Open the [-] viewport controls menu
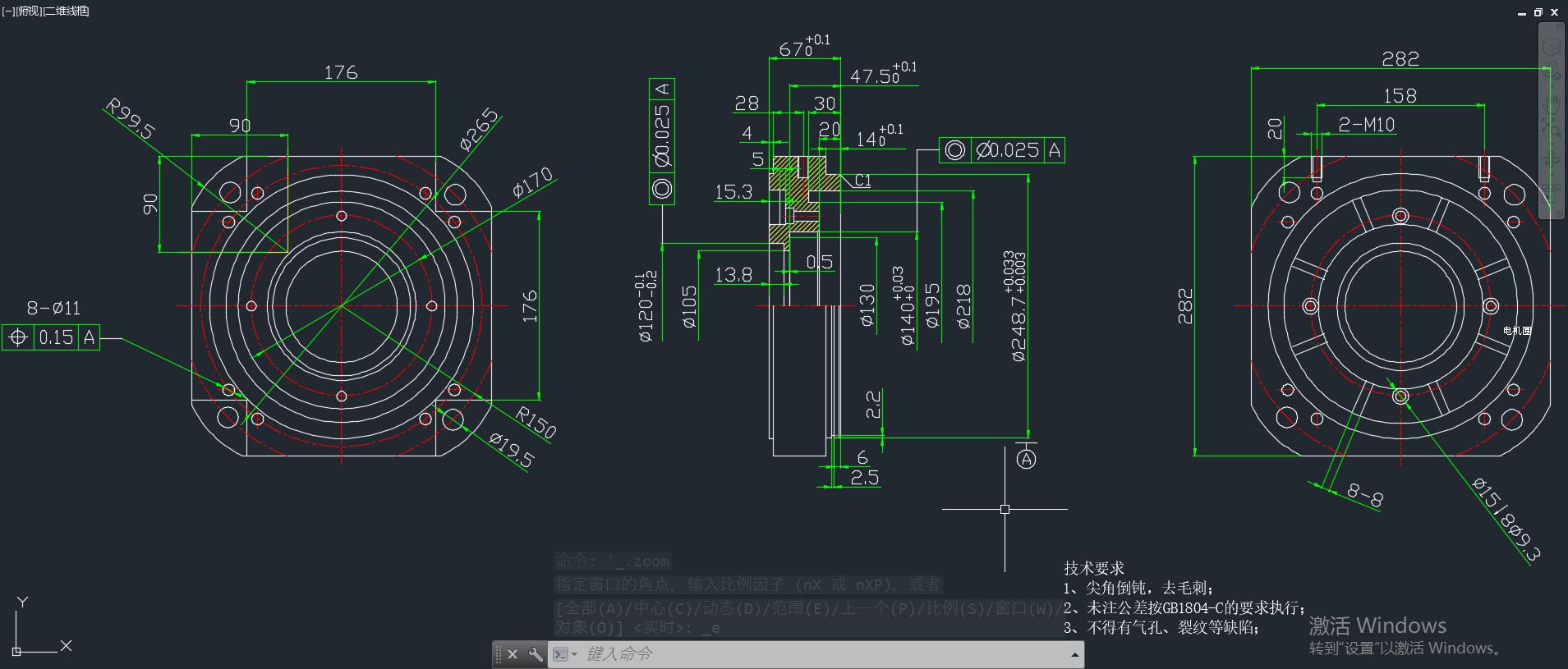 click(x=8, y=11)
